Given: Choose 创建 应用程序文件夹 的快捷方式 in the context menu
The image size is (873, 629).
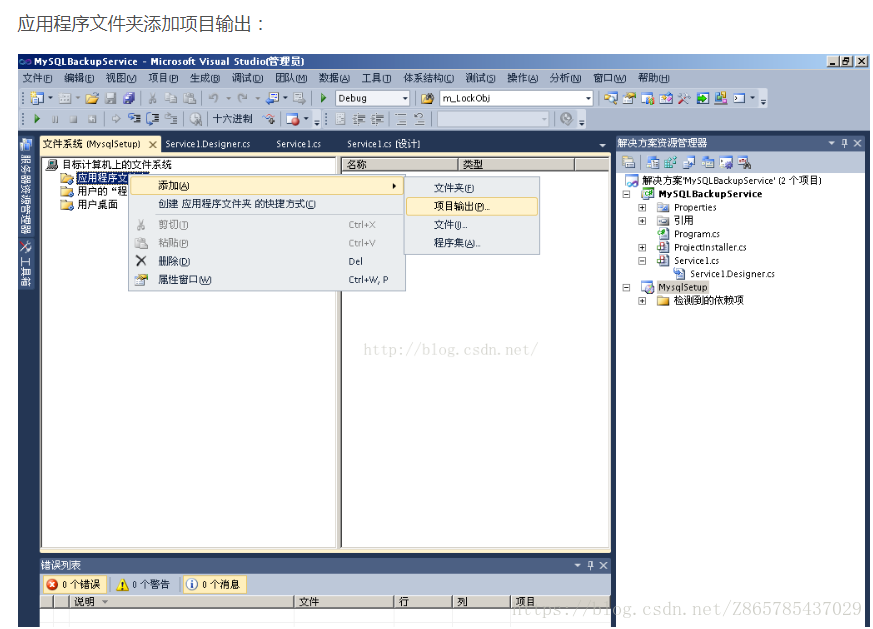Looking at the screenshot, I should [x=267, y=204].
